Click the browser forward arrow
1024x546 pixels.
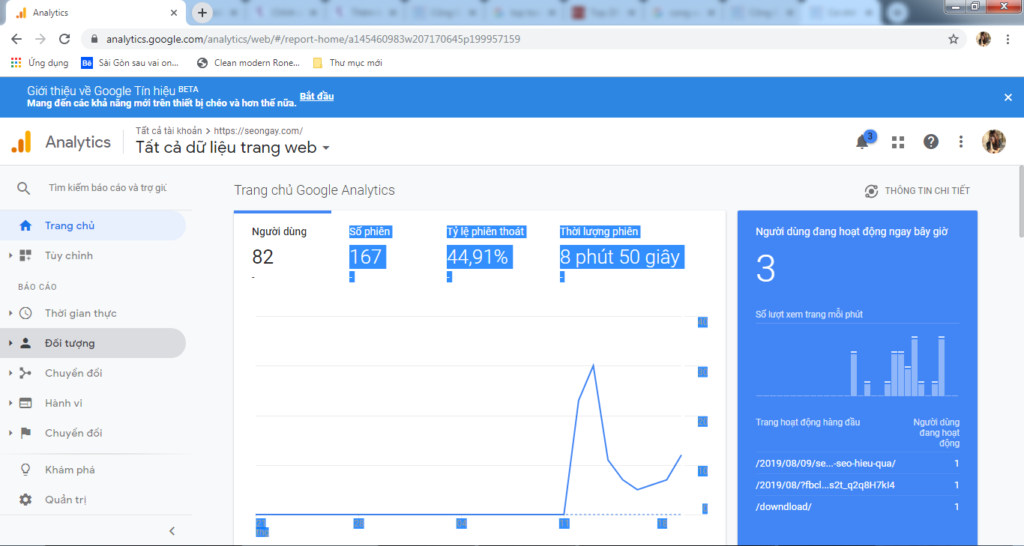(x=40, y=39)
